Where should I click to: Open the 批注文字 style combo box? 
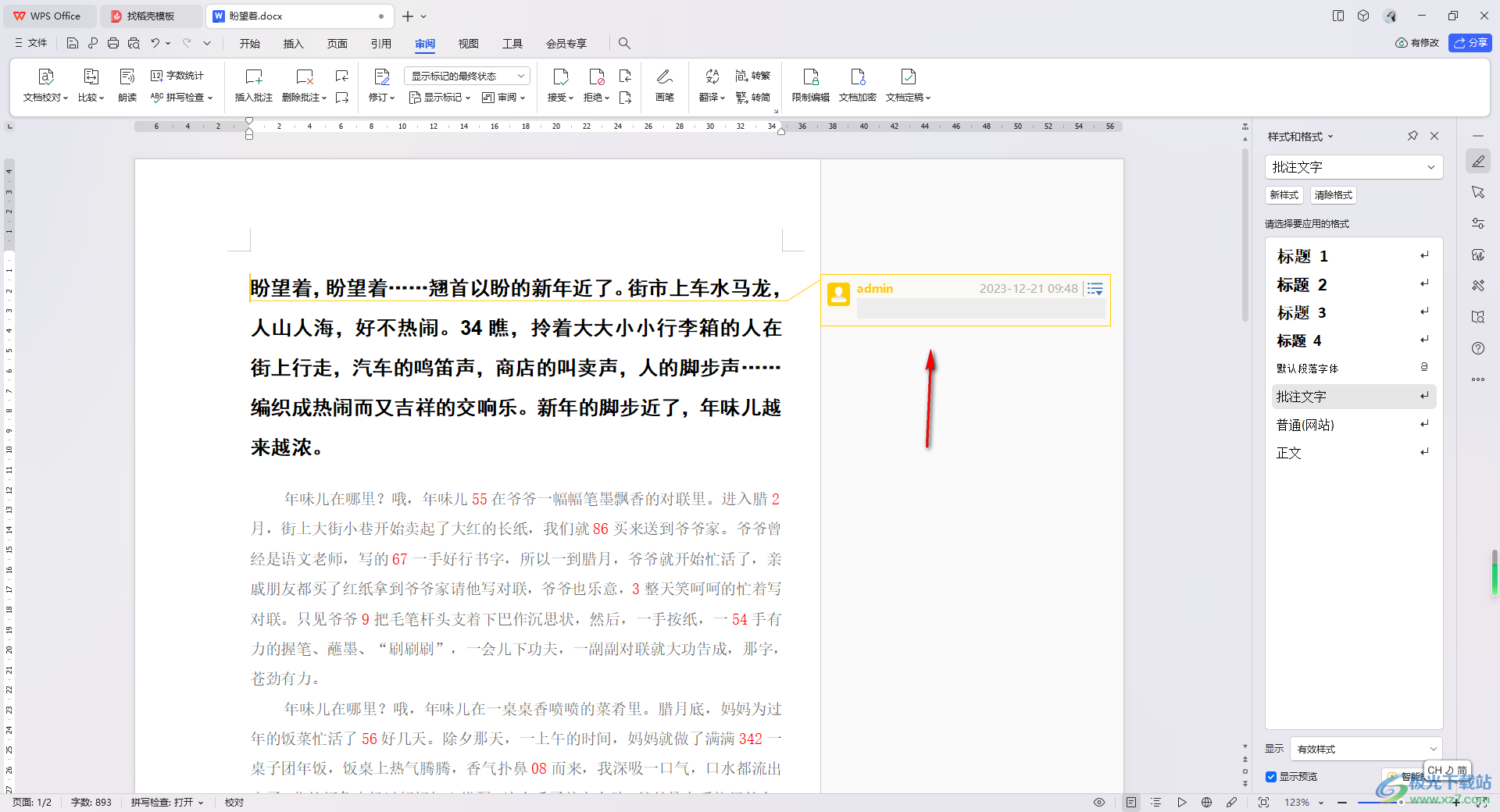(x=1354, y=167)
